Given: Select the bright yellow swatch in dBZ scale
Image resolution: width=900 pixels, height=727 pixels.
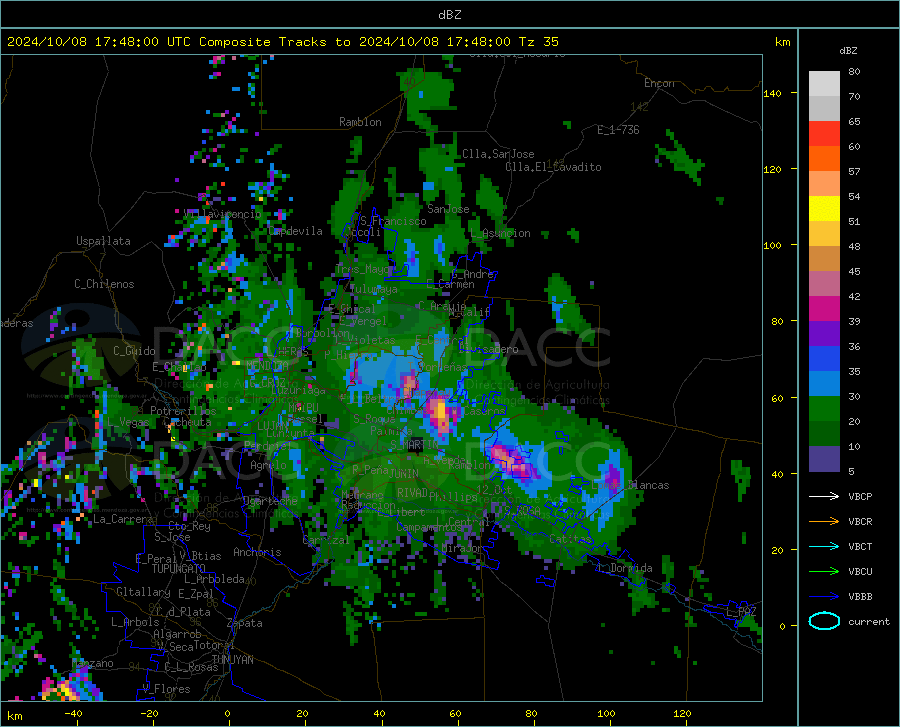Looking at the screenshot, I should pos(824,208).
